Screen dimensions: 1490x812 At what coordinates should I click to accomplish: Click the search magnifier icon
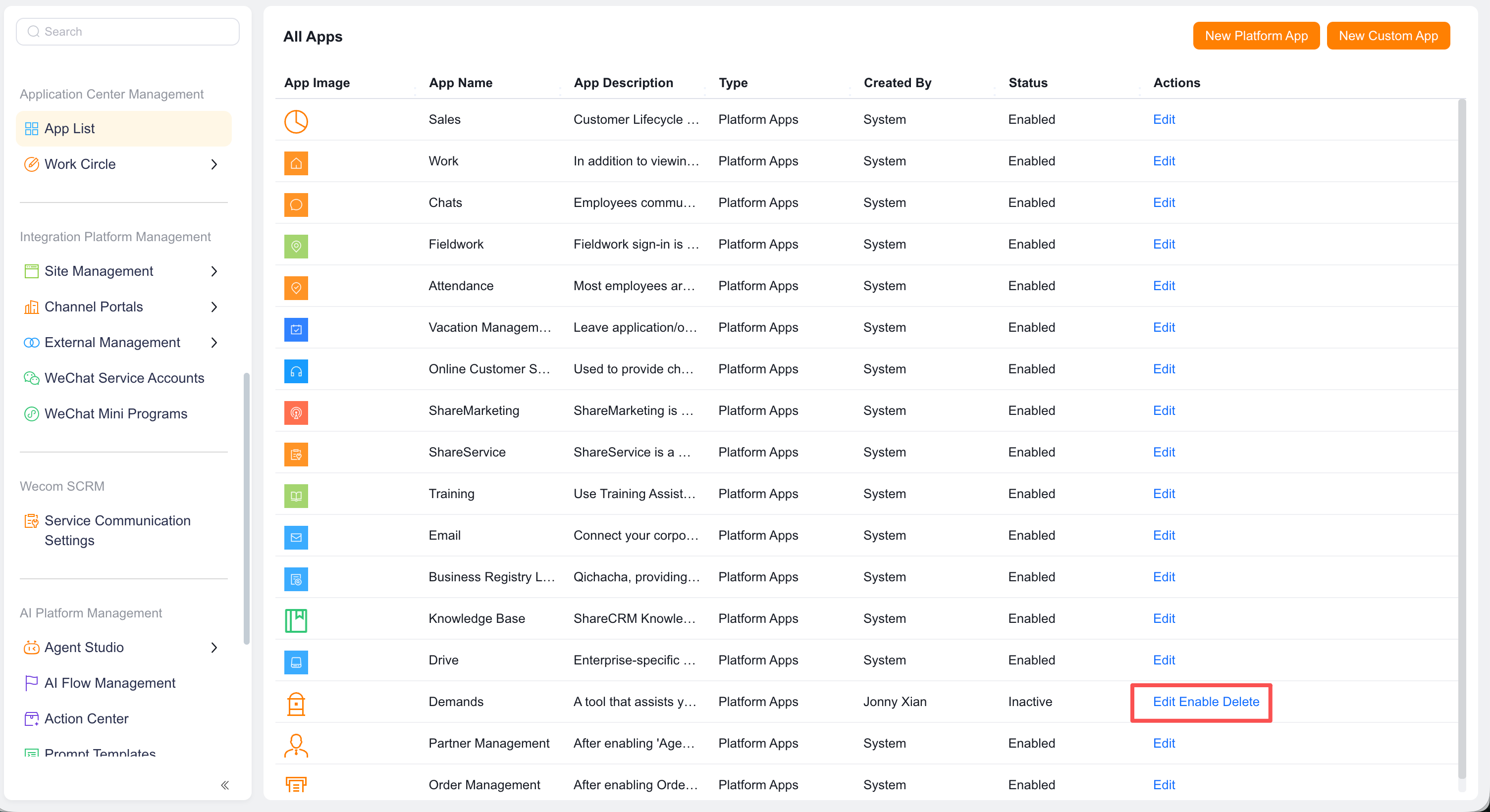pyautogui.click(x=34, y=31)
